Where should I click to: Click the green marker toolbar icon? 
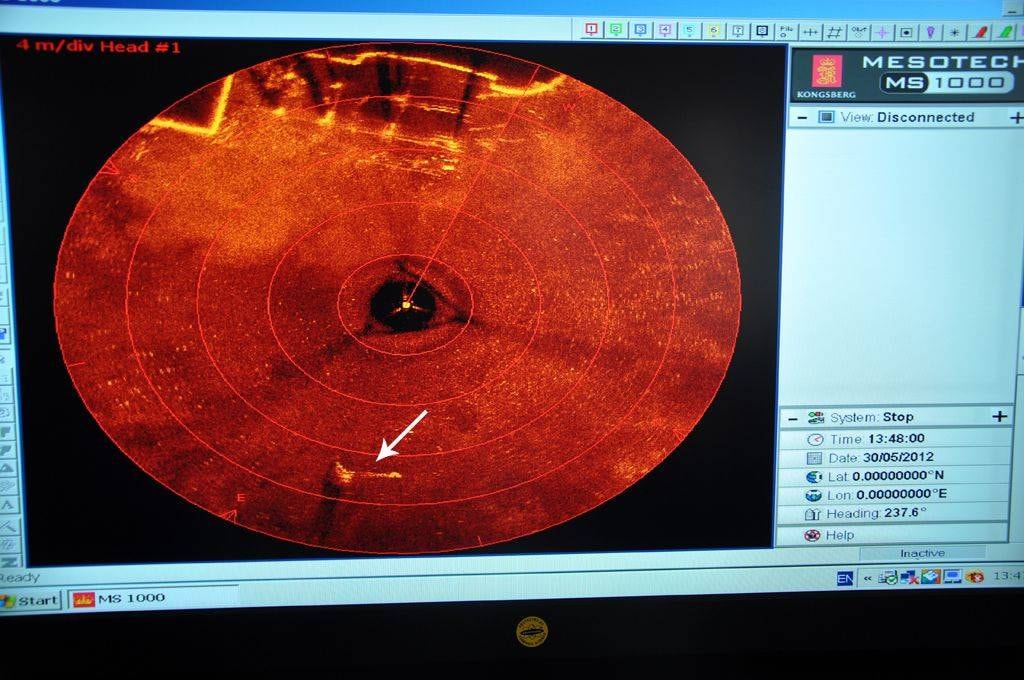[1005, 32]
